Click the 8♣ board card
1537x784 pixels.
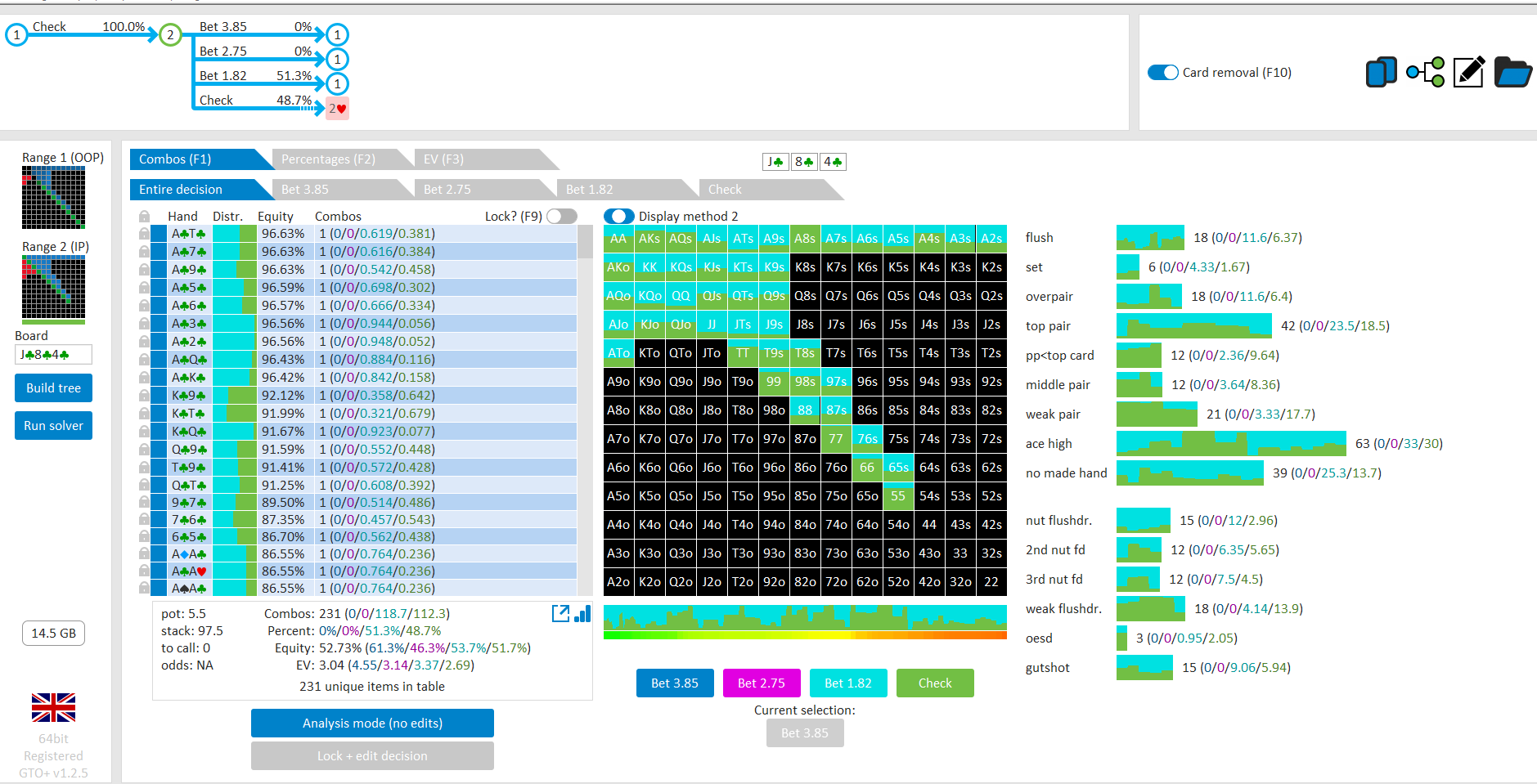pos(804,162)
